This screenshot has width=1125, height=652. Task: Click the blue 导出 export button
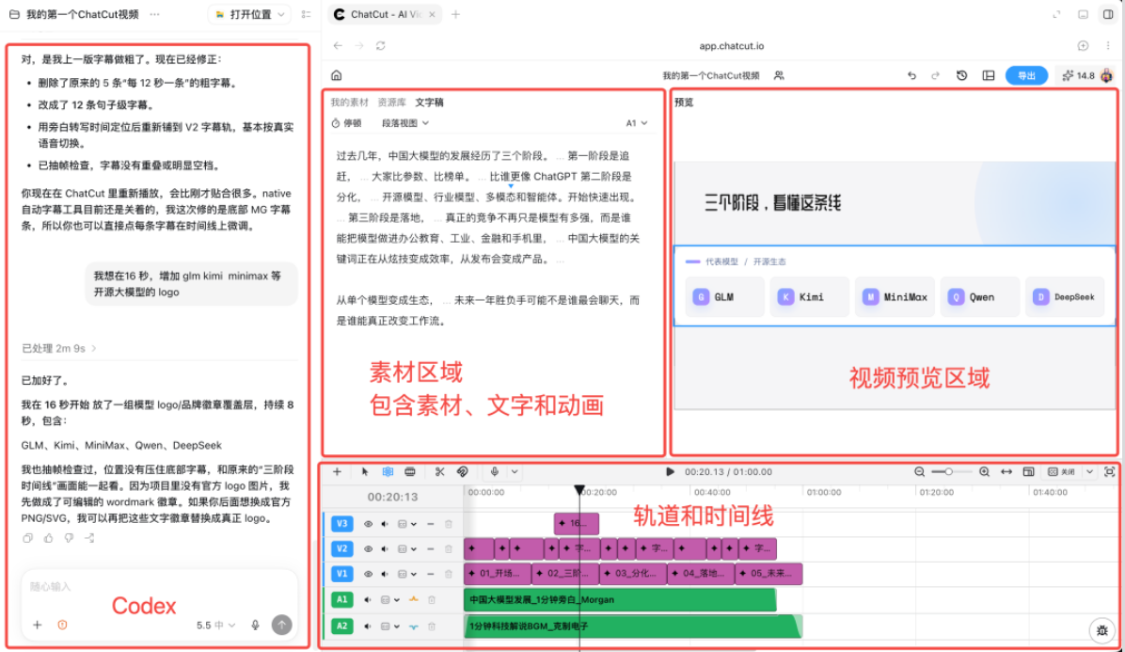[1027, 75]
